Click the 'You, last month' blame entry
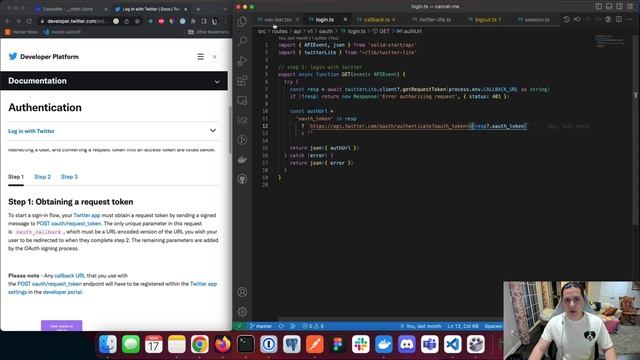 tap(421, 326)
